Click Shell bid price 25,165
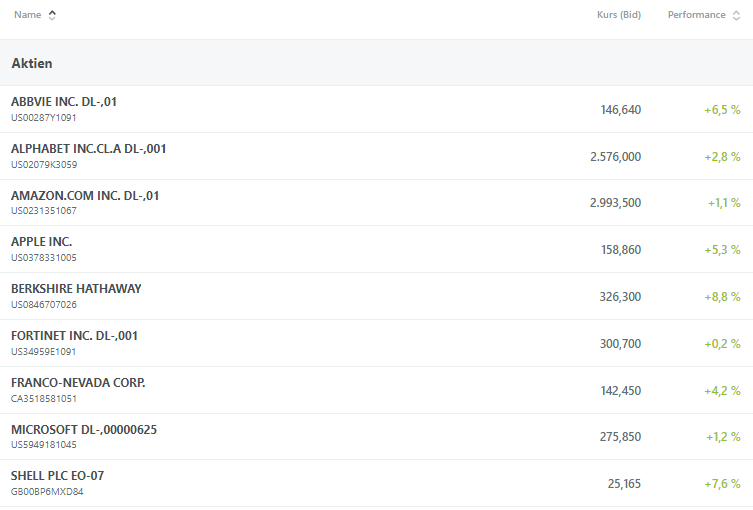 (x=624, y=484)
